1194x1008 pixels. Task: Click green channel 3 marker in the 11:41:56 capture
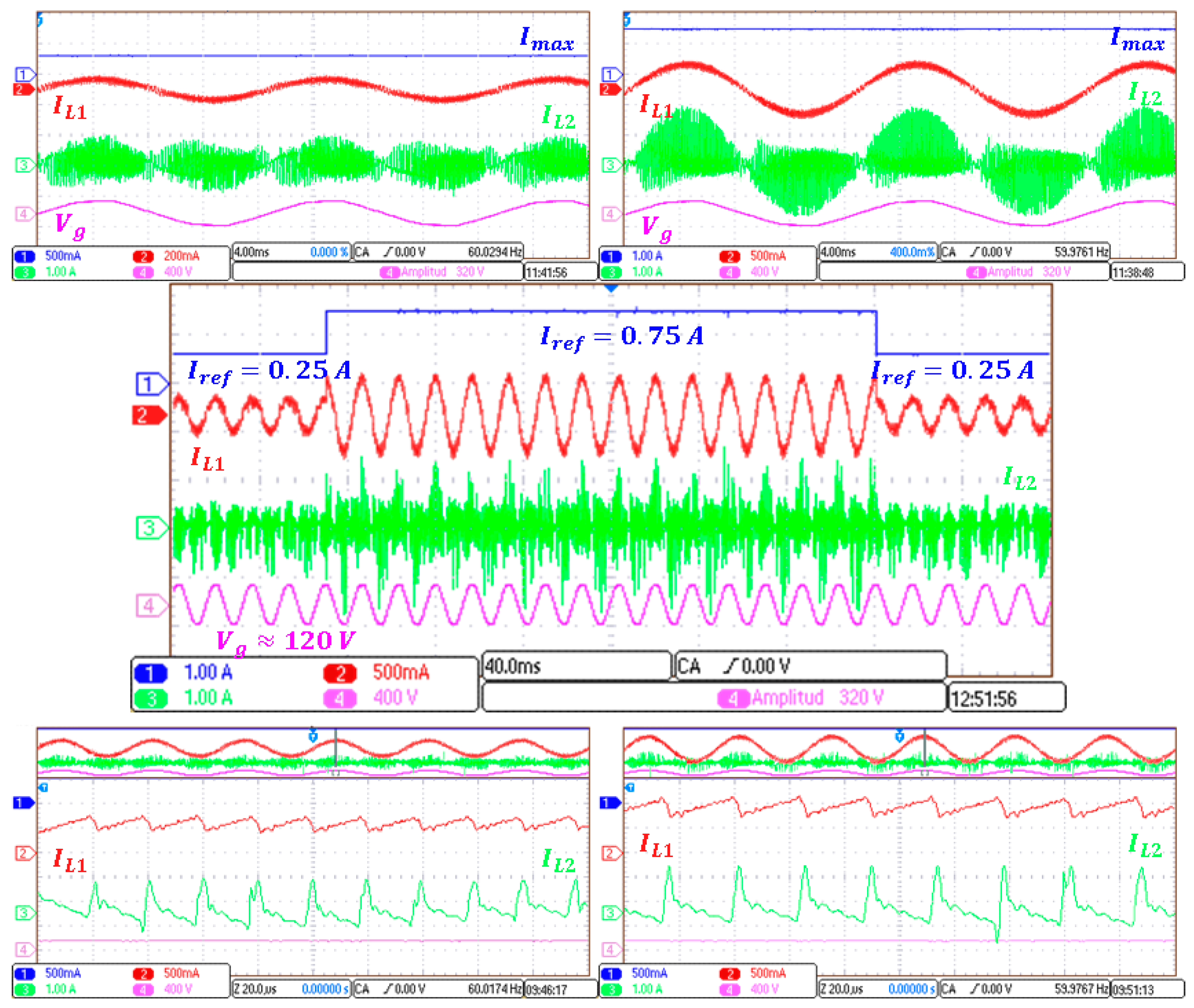pos(25,165)
